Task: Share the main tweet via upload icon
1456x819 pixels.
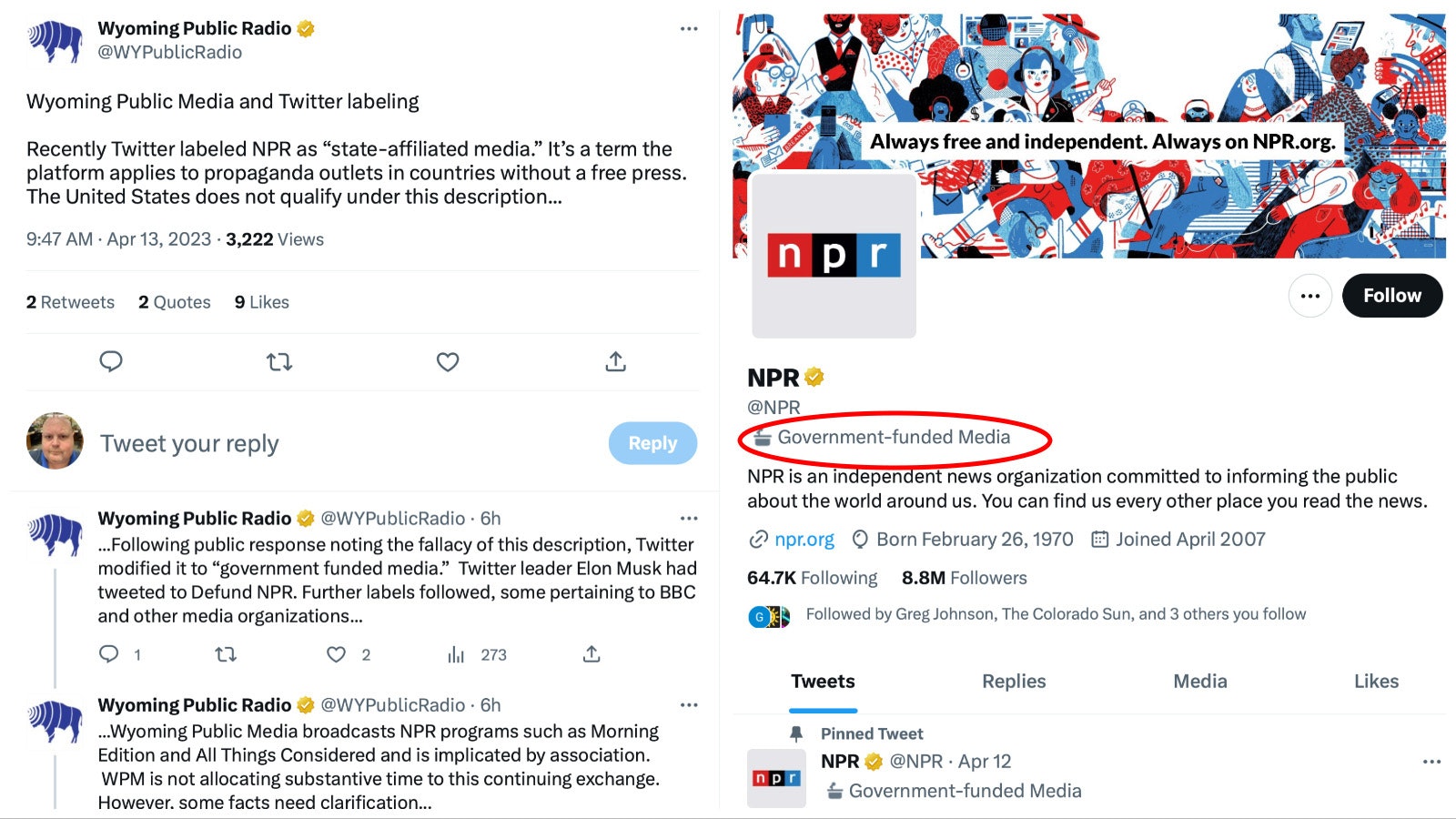Action: click(616, 361)
